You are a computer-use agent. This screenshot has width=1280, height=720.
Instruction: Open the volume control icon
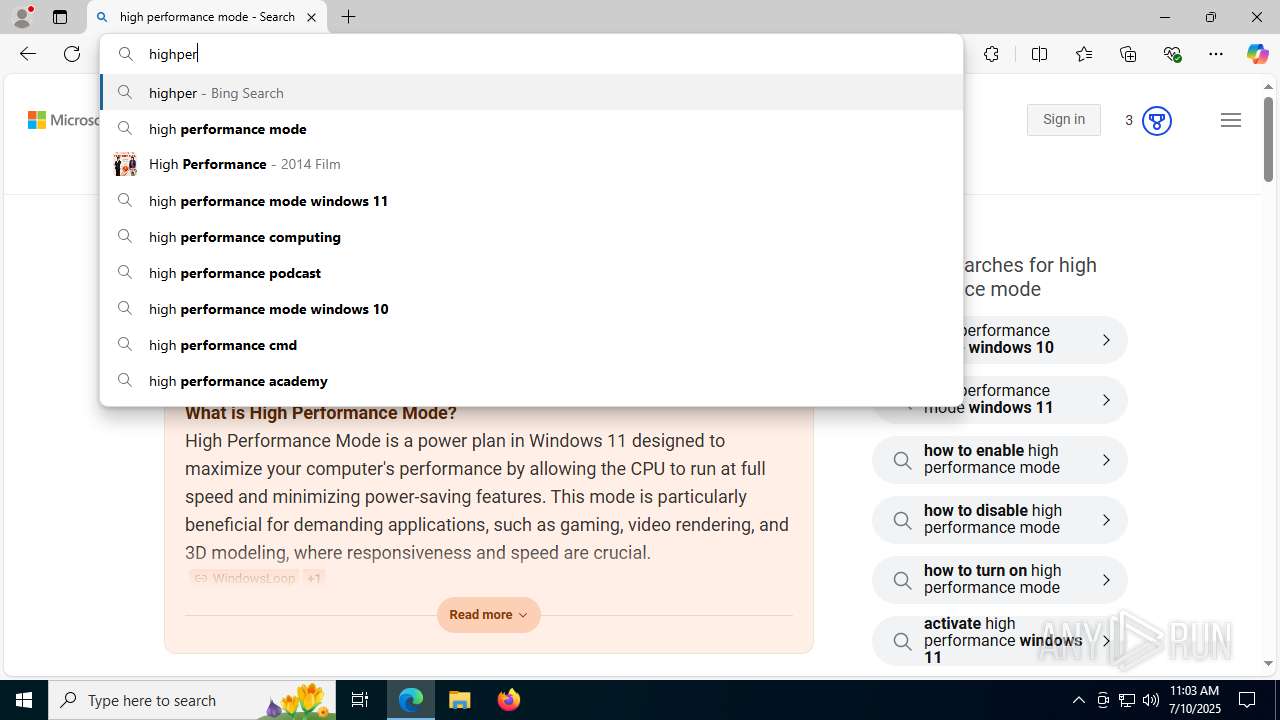pyautogui.click(x=1150, y=700)
